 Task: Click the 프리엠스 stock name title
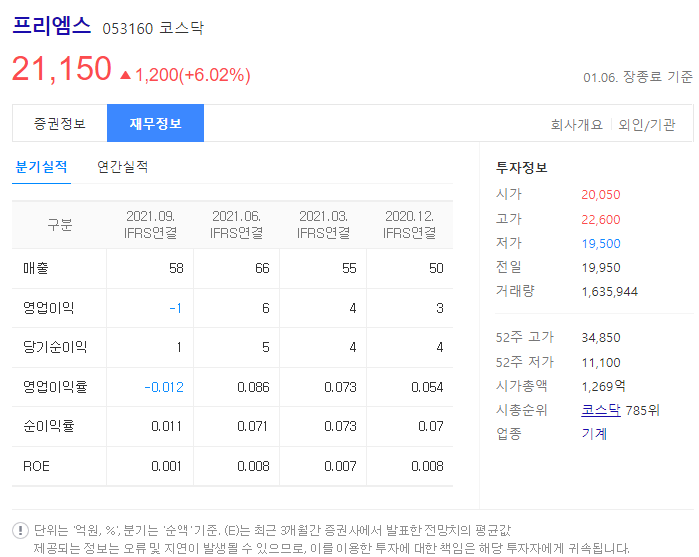click(x=52, y=25)
